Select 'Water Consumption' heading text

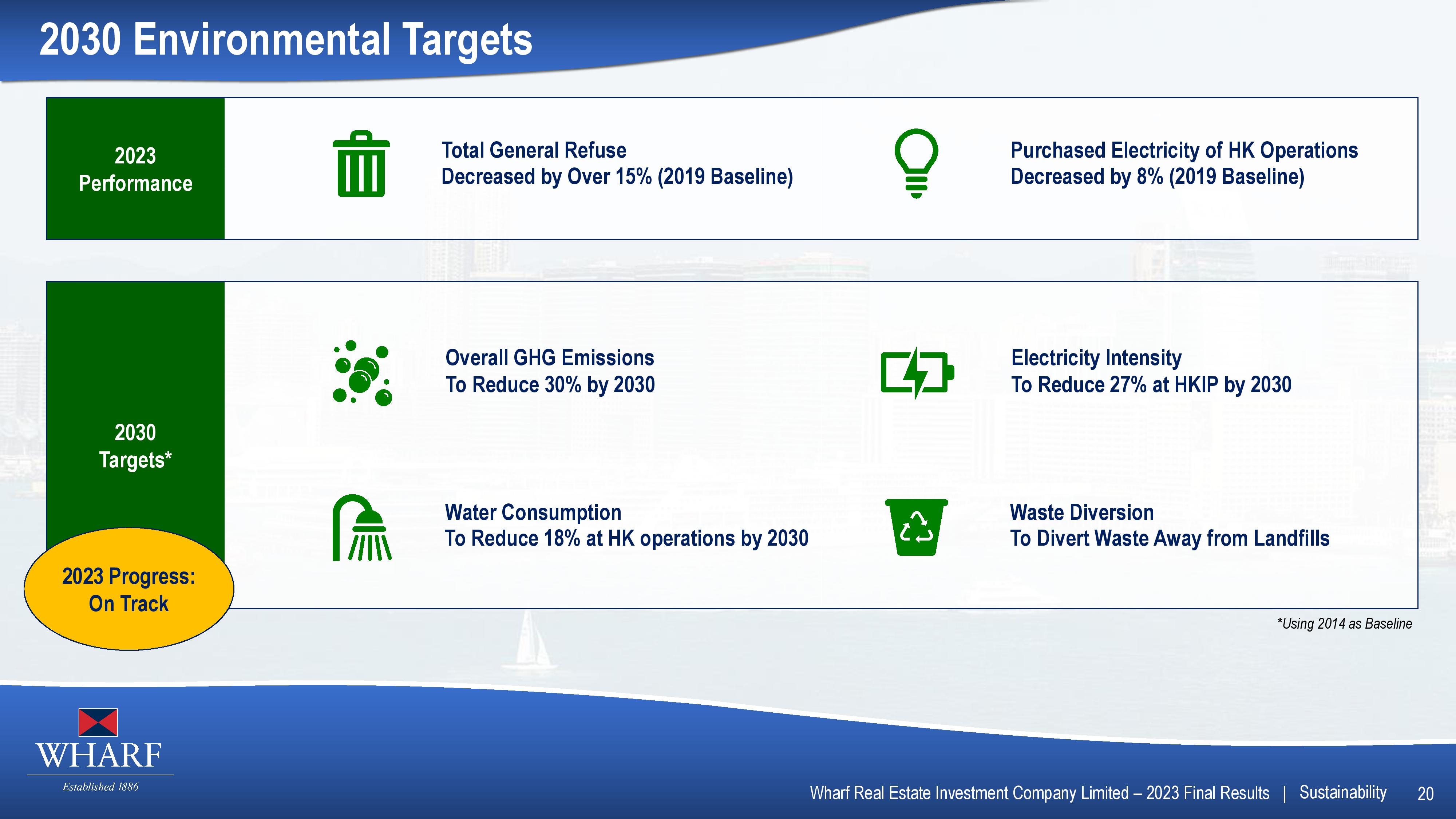[x=533, y=513]
